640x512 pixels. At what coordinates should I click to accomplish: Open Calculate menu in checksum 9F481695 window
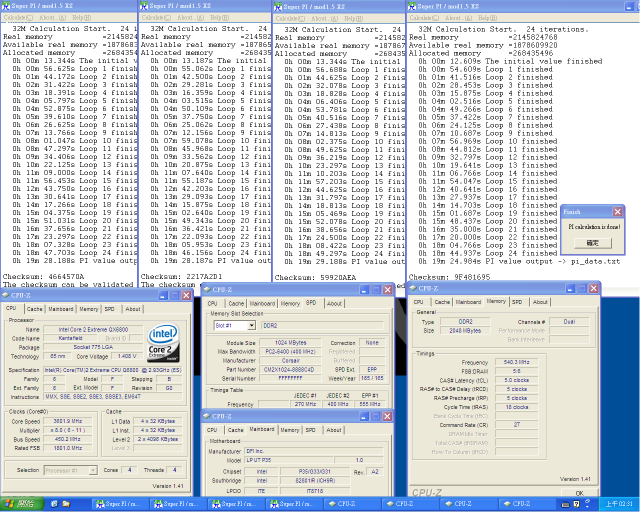[424, 18]
